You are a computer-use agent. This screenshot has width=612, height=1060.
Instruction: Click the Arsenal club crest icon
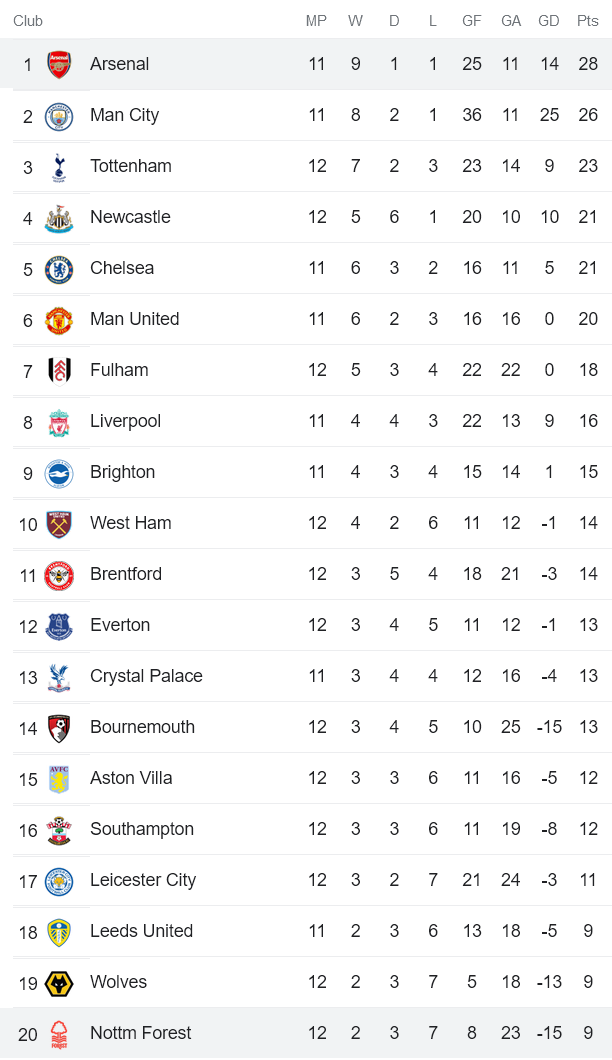59,65
